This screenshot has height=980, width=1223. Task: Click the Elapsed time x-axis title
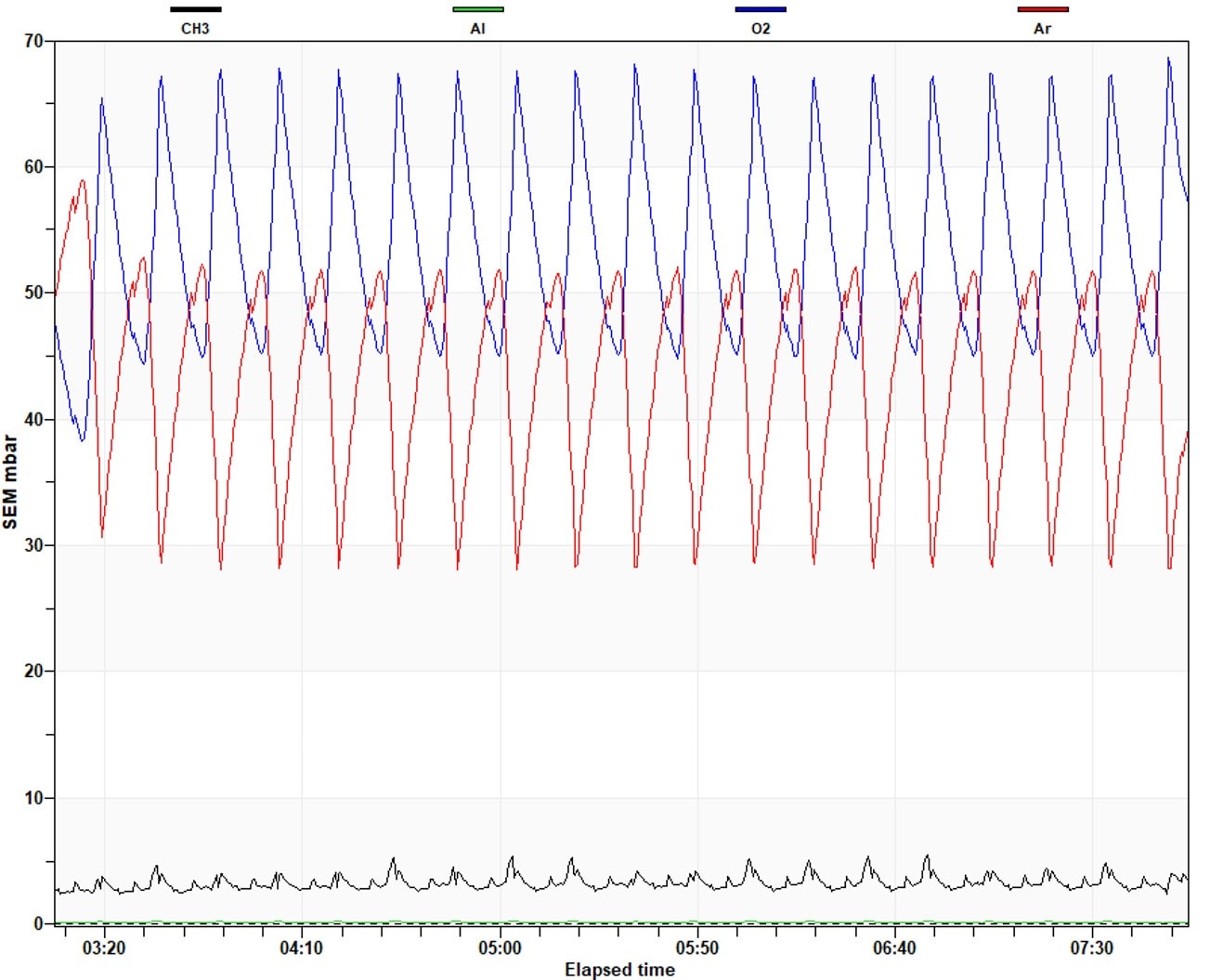[x=619, y=970]
